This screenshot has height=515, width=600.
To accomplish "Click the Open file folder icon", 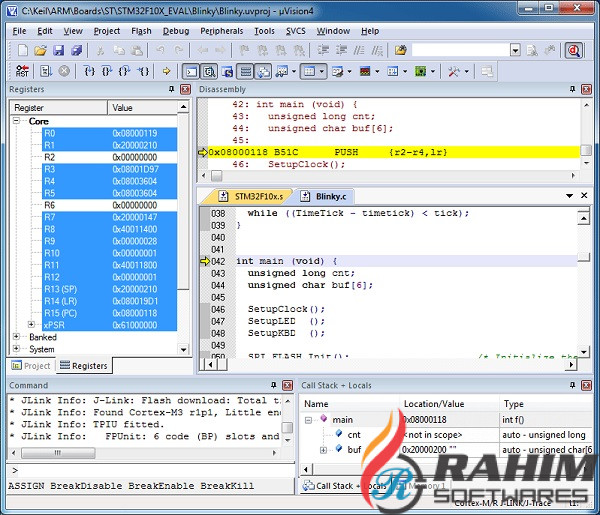I will 40,50.
